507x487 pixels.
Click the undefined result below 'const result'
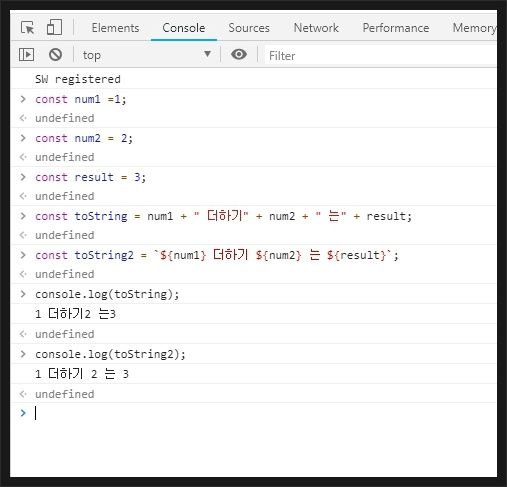pos(65,196)
